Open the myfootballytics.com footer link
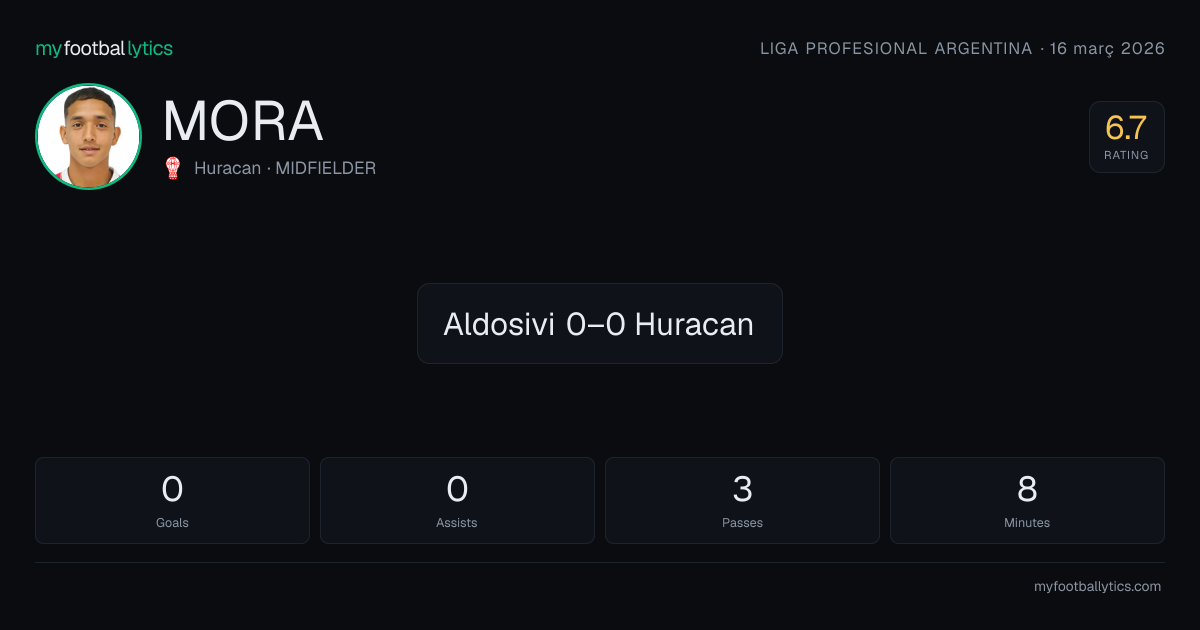Image resolution: width=1200 pixels, height=630 pixels. pyautogui.click(x=1097, y=587)
